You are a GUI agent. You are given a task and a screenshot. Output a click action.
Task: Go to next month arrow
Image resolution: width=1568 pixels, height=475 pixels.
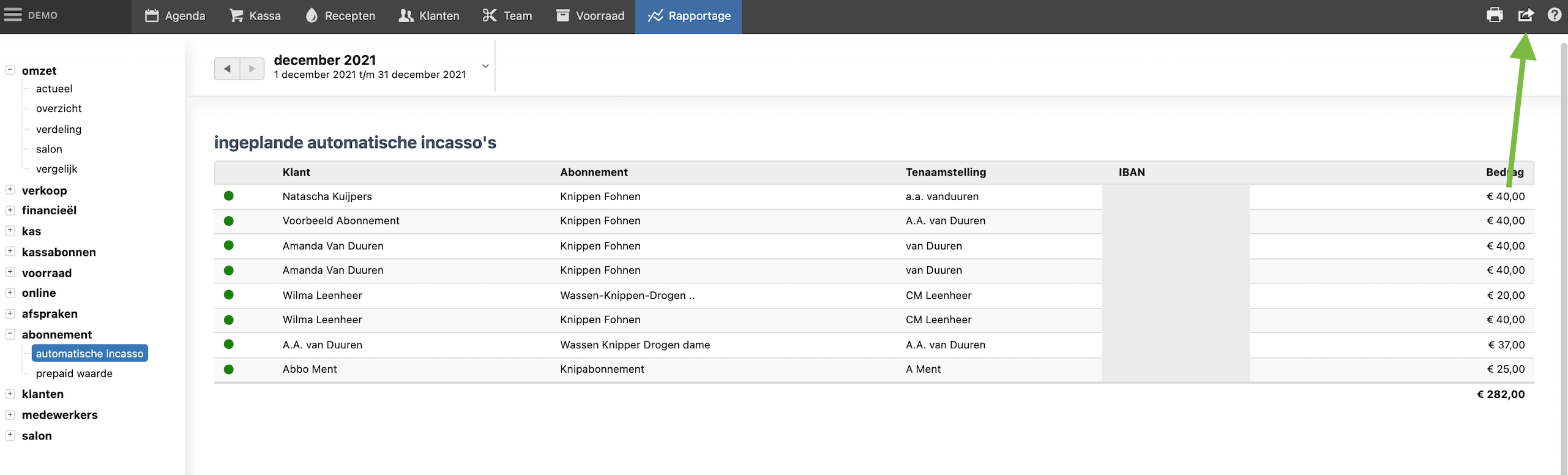tap(252, 69)
